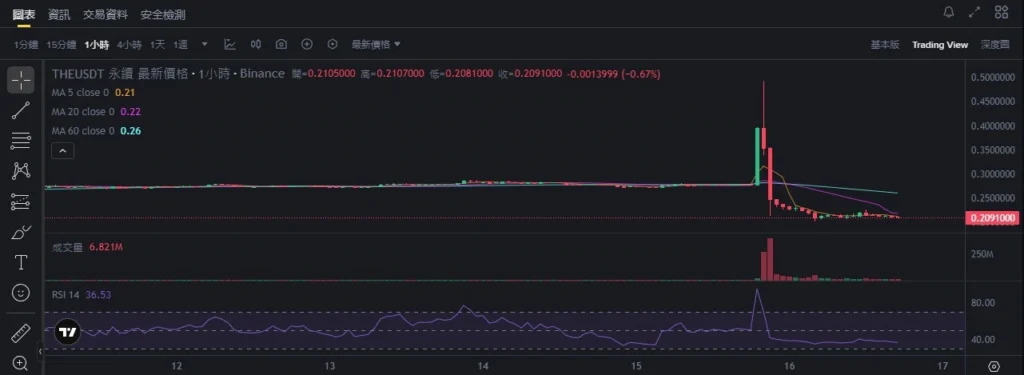Click the 0.5000000 price axis label
The image size is (1024, 375).
point(993,77)
